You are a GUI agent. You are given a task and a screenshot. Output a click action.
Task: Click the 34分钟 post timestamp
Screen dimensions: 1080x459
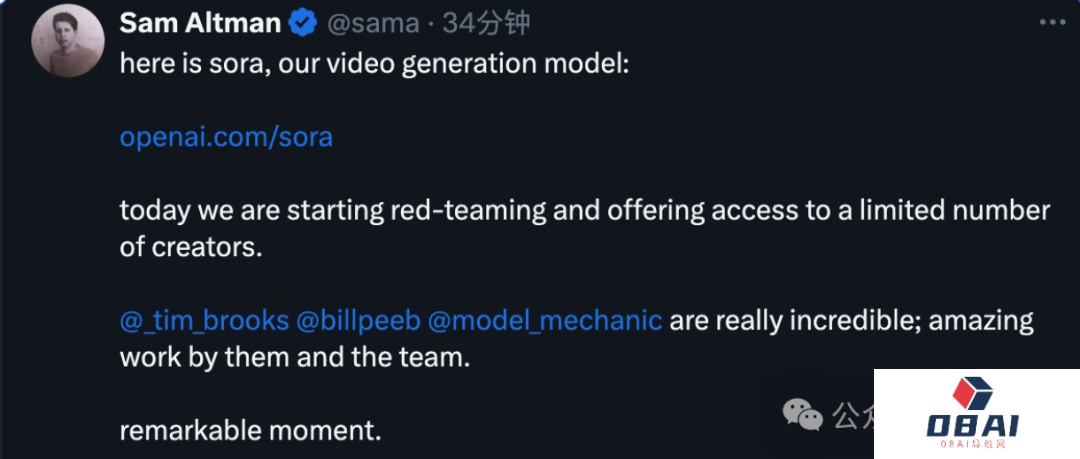[486, 22]
